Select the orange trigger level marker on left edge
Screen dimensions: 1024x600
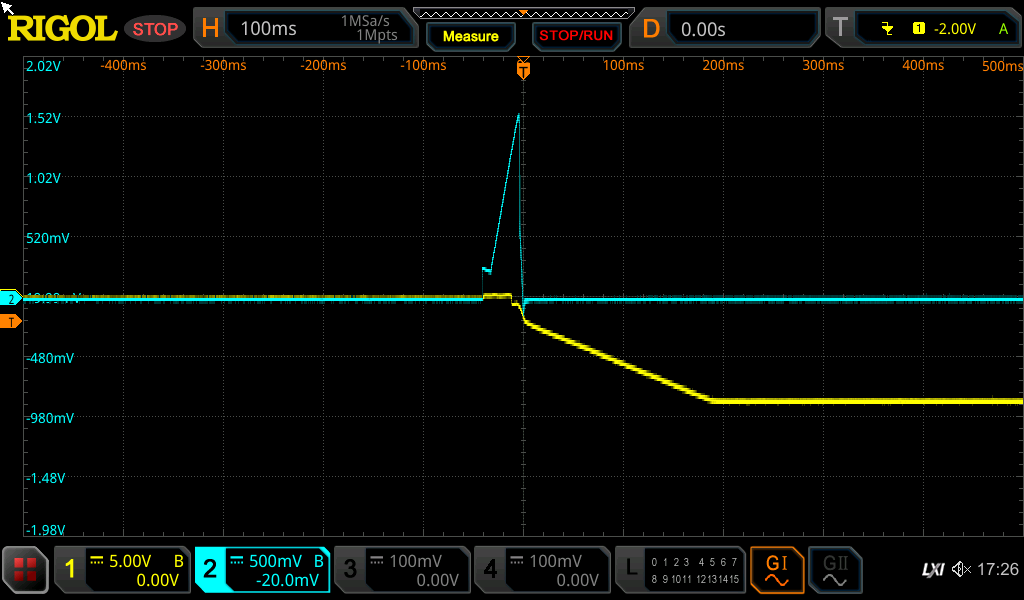(11, 321)
